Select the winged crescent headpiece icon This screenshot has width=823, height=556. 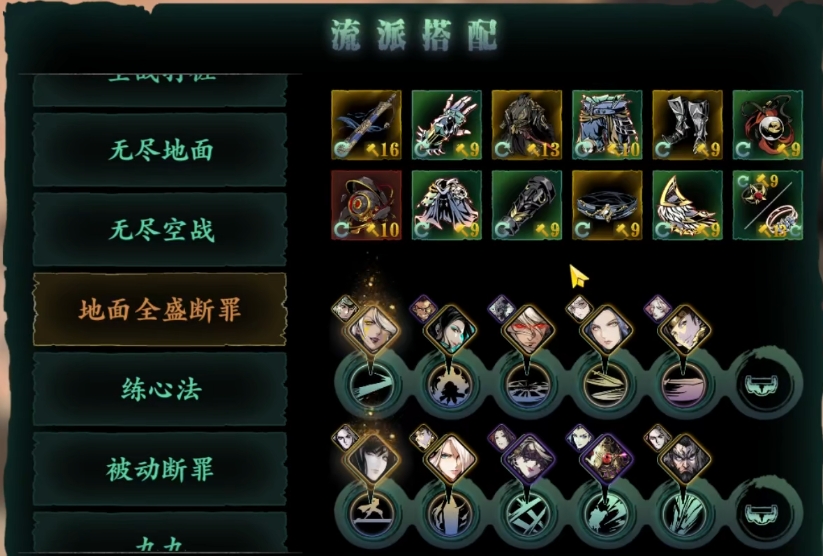(x=687, y=205)
